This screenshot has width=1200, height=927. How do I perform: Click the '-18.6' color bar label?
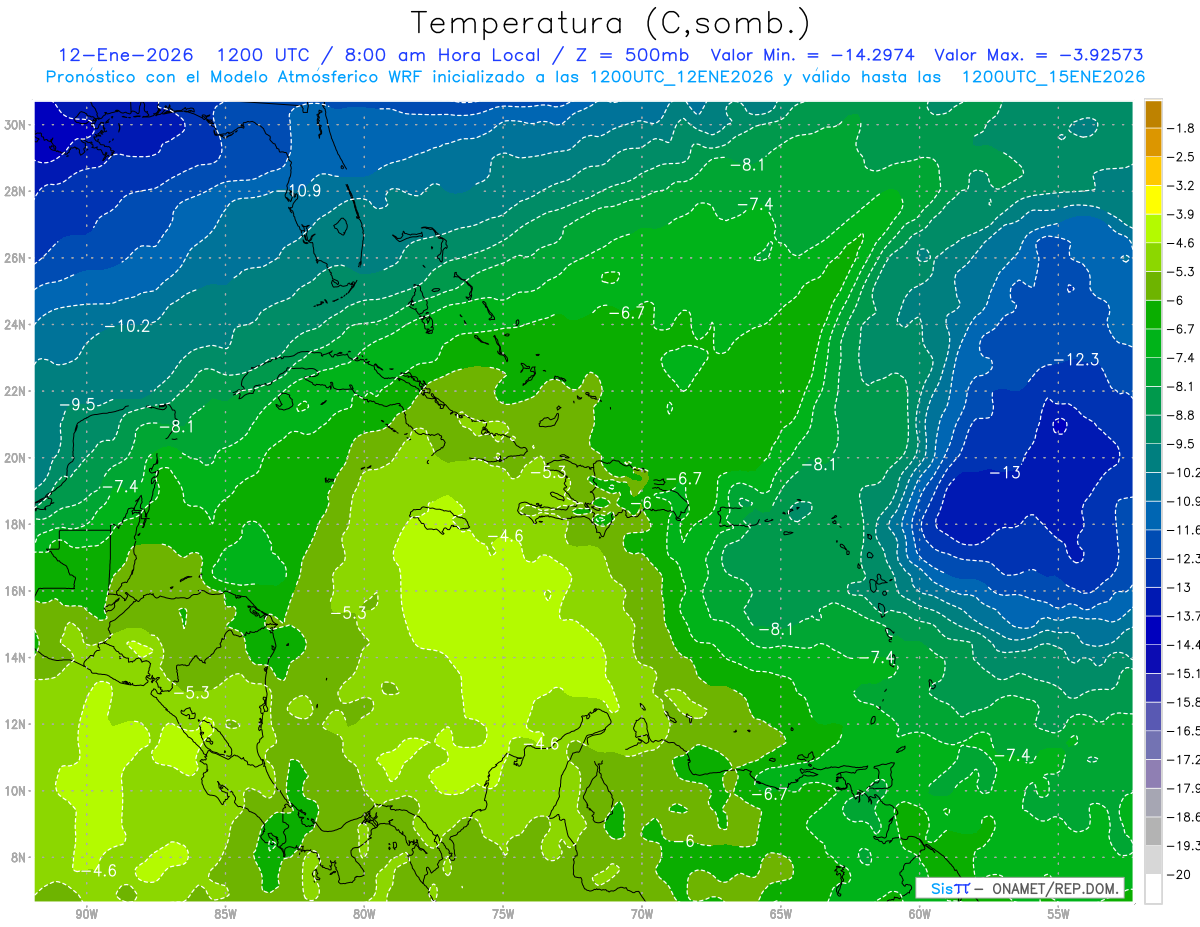[1183, 816]
